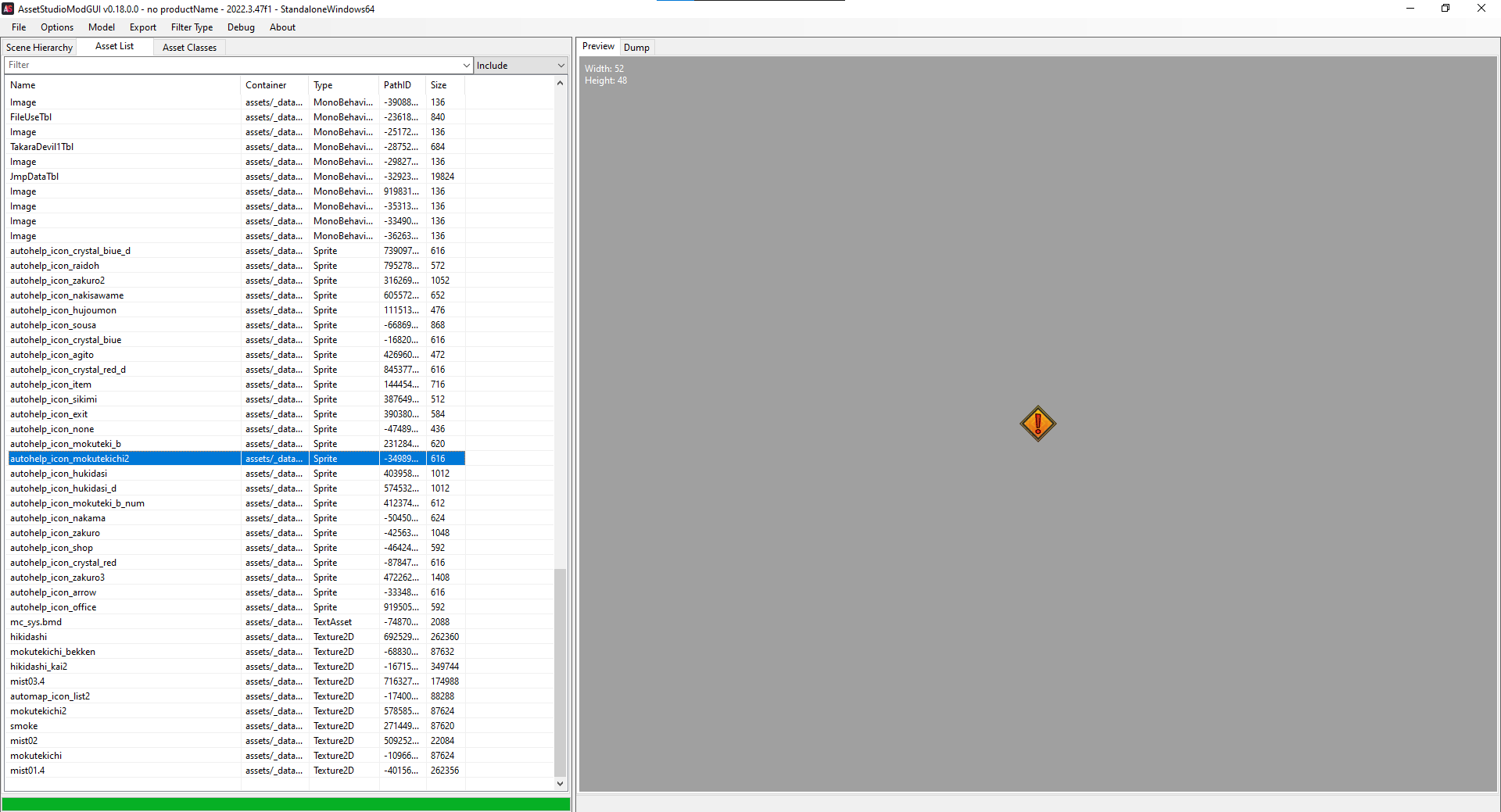Select the autohelp_icon_item sprite
This screenshot has width=1501, height=812.
[236, 385]
